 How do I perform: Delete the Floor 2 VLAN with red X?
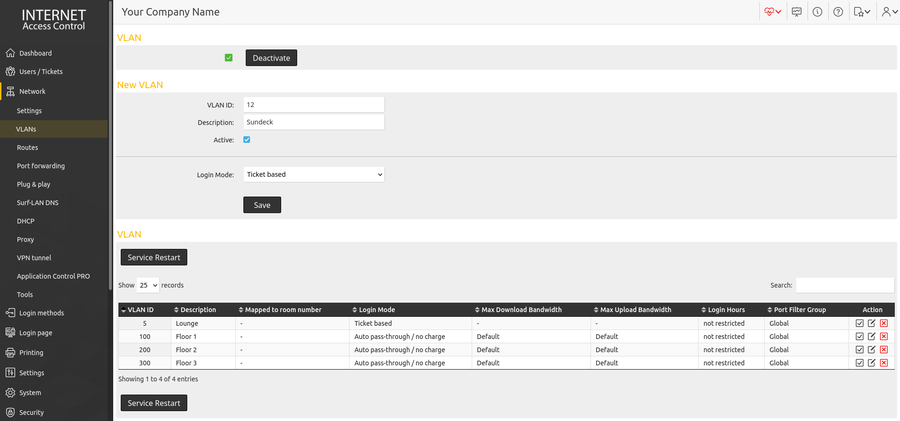(884, 350)
